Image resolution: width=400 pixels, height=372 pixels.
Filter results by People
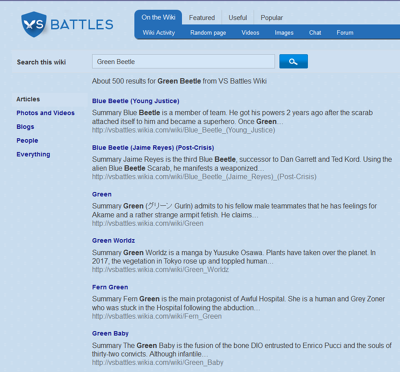(x=27, y=141)
